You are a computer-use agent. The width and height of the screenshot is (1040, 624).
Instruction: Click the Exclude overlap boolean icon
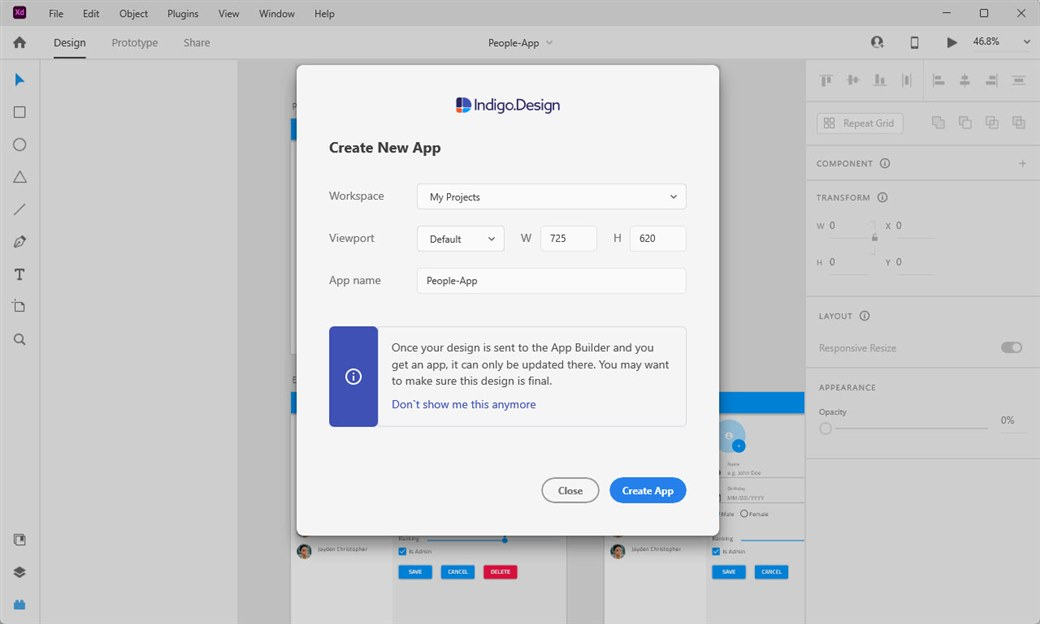(x=1019, y=123)
